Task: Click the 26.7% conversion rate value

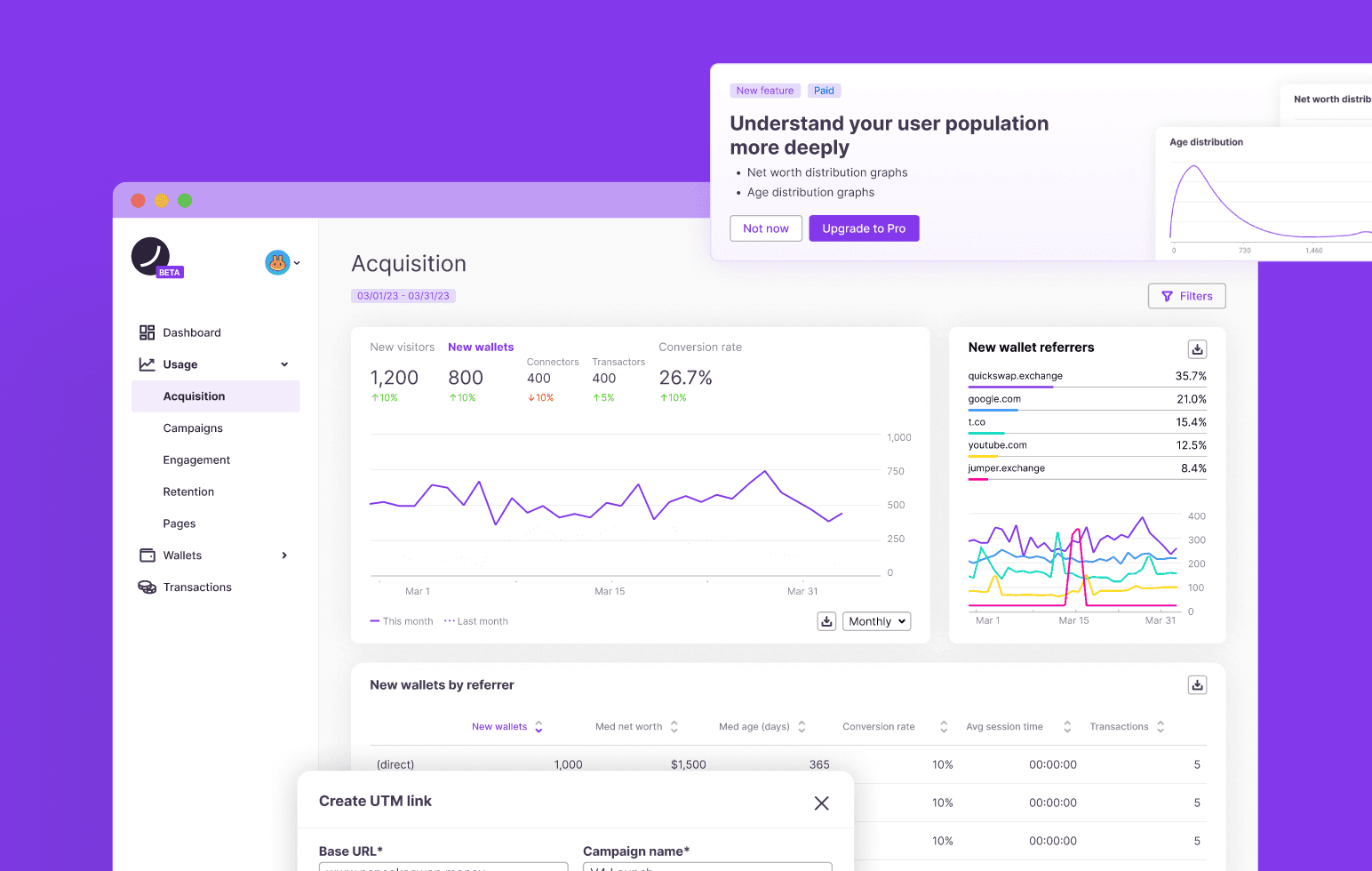Action: point(685,378)
